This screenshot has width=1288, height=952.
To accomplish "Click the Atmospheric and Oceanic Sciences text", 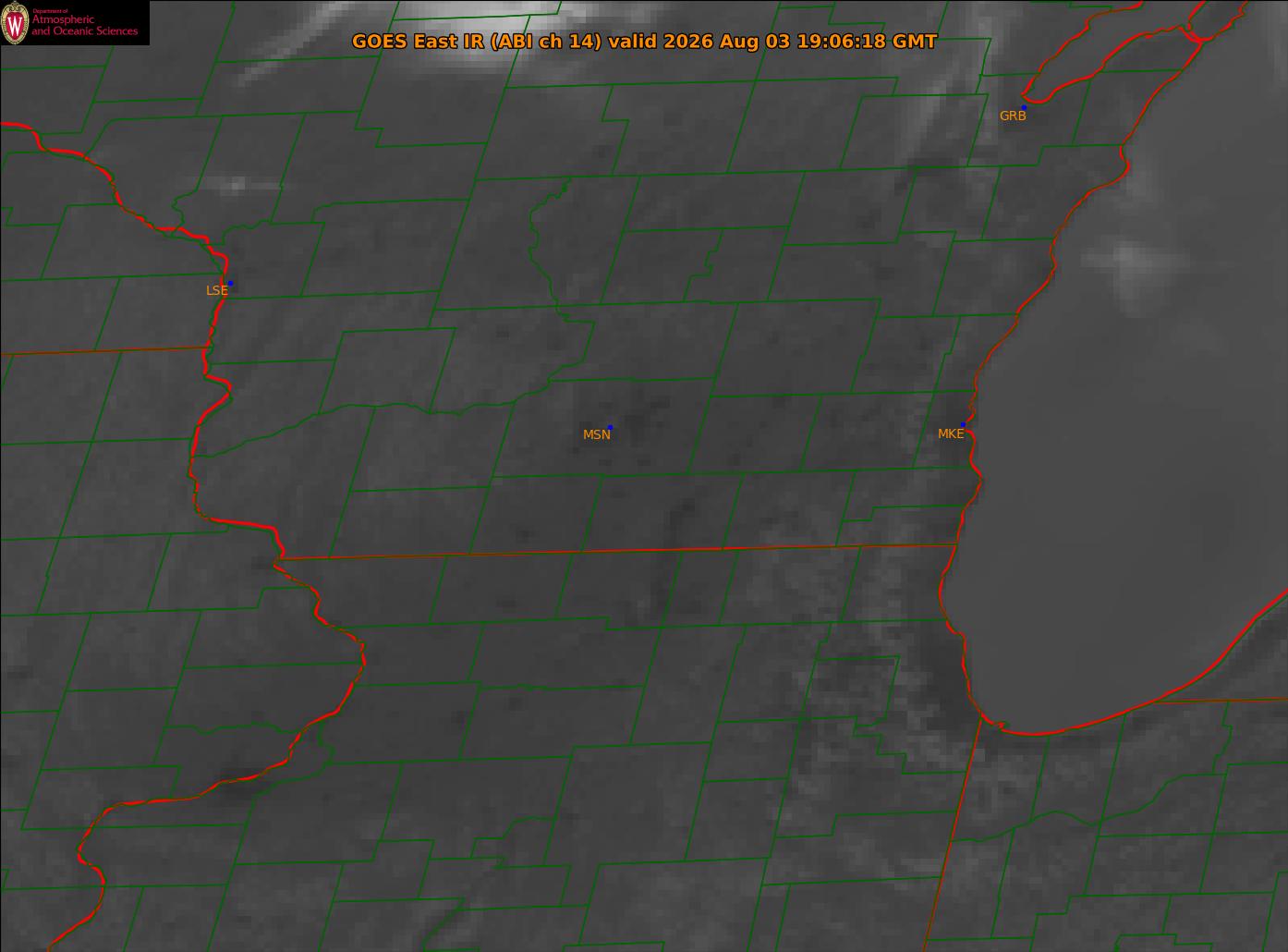I will pos(85,24).
